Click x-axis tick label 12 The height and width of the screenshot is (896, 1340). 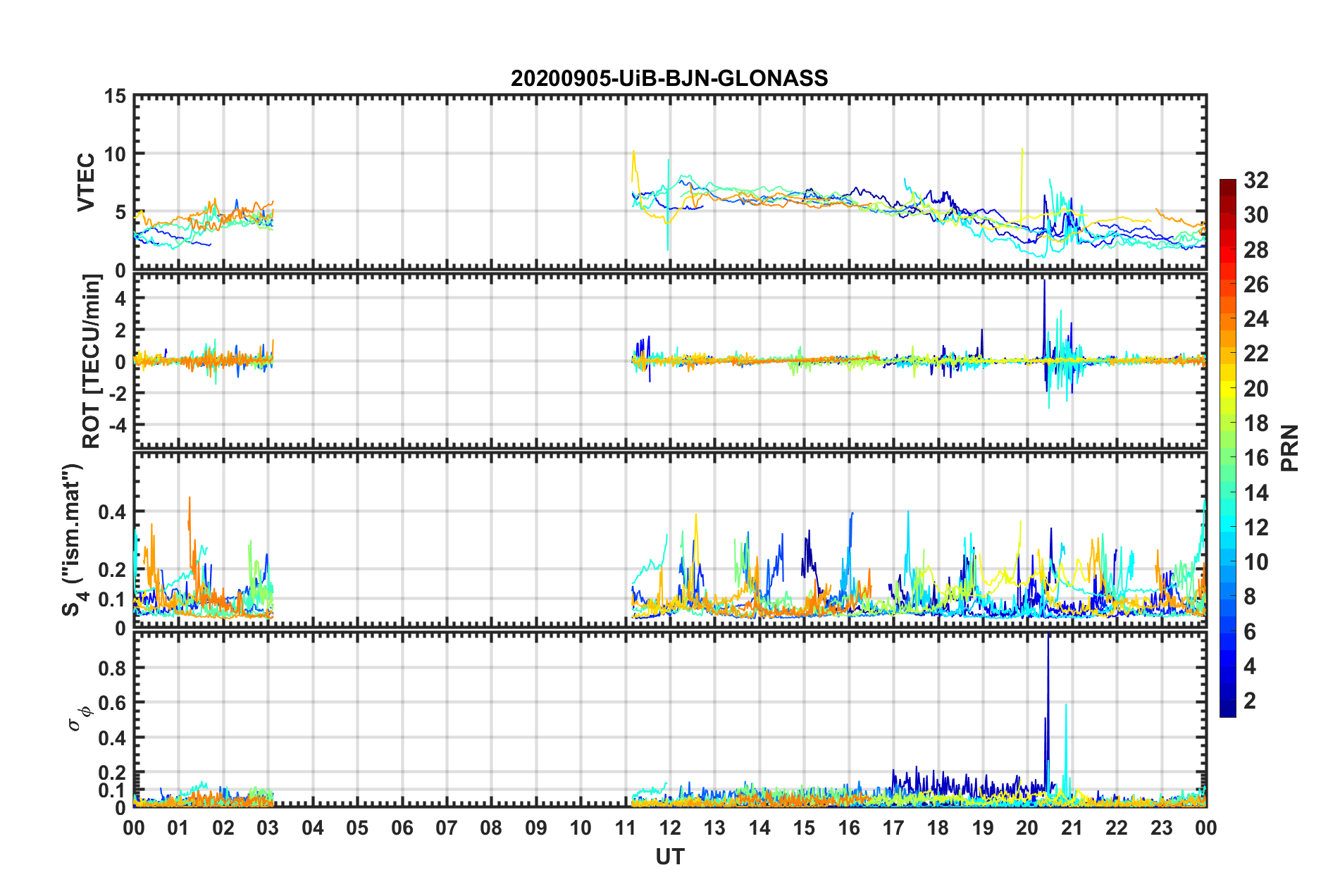click(670, 828)
